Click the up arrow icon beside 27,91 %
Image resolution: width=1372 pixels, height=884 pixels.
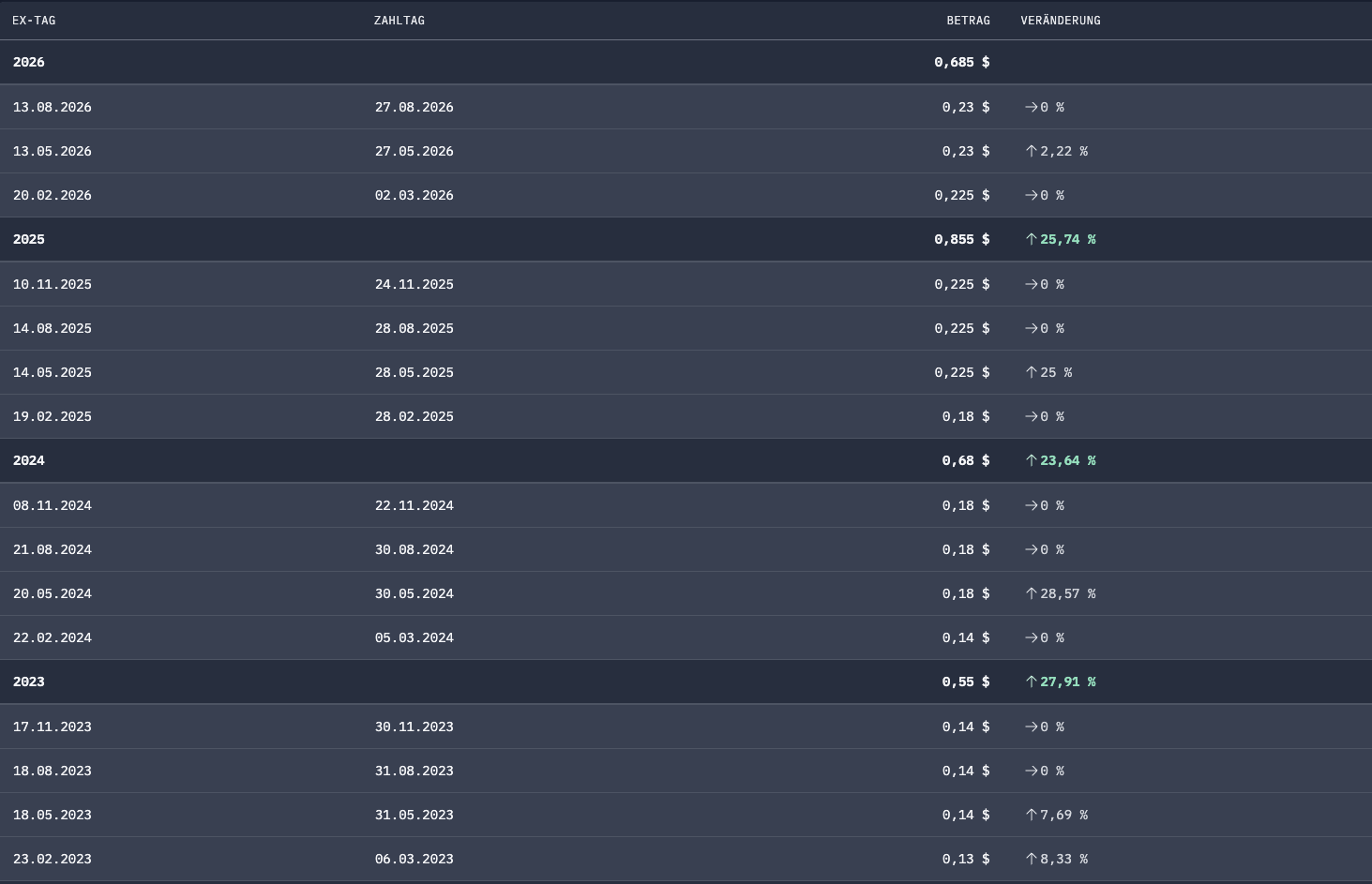(1031, 682)
